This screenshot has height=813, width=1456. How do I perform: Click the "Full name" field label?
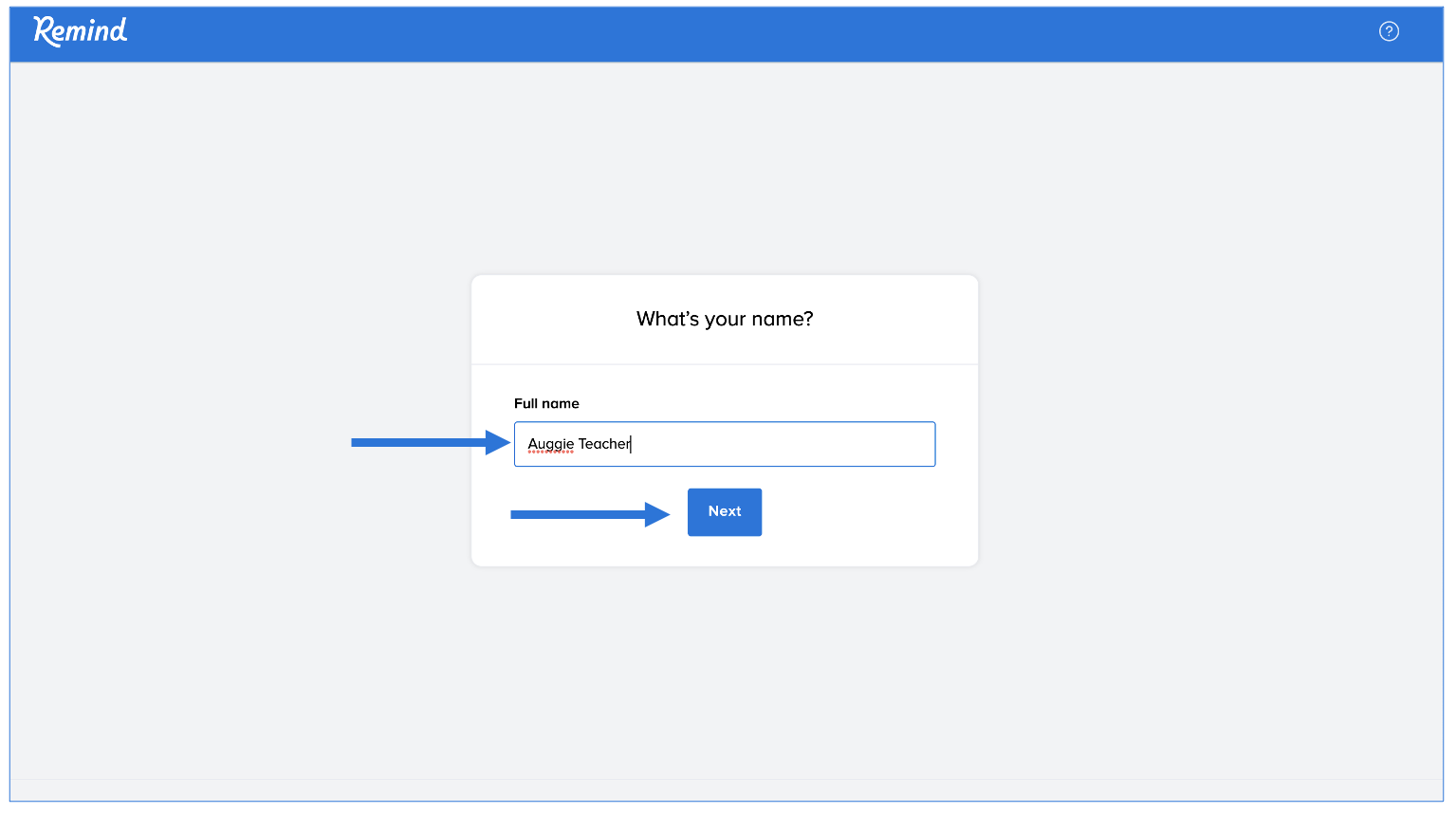tap(546, 403)
